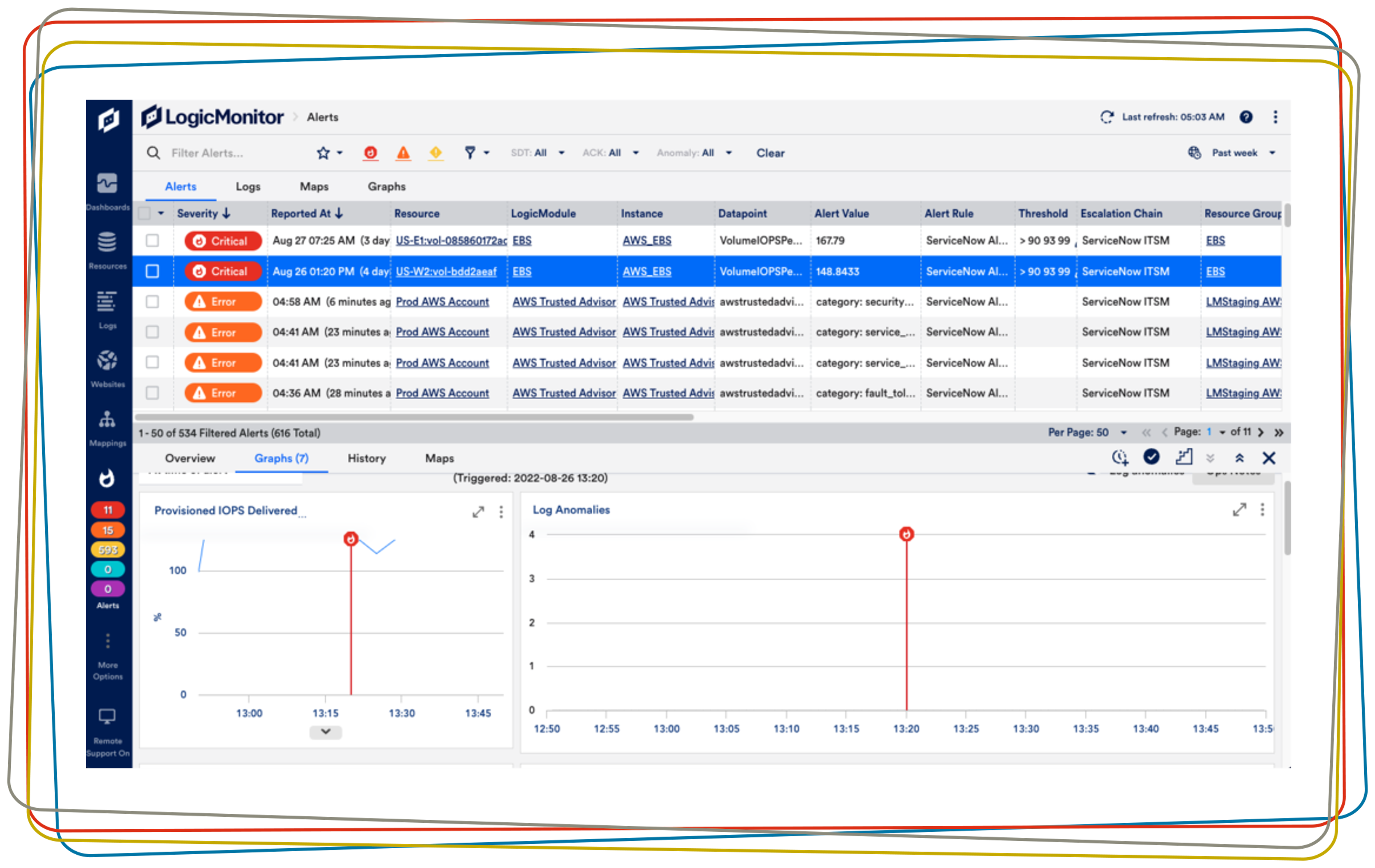Open the Mappings sidebar icon
The width and height of the screenshot is (1375, 868).
107,420
